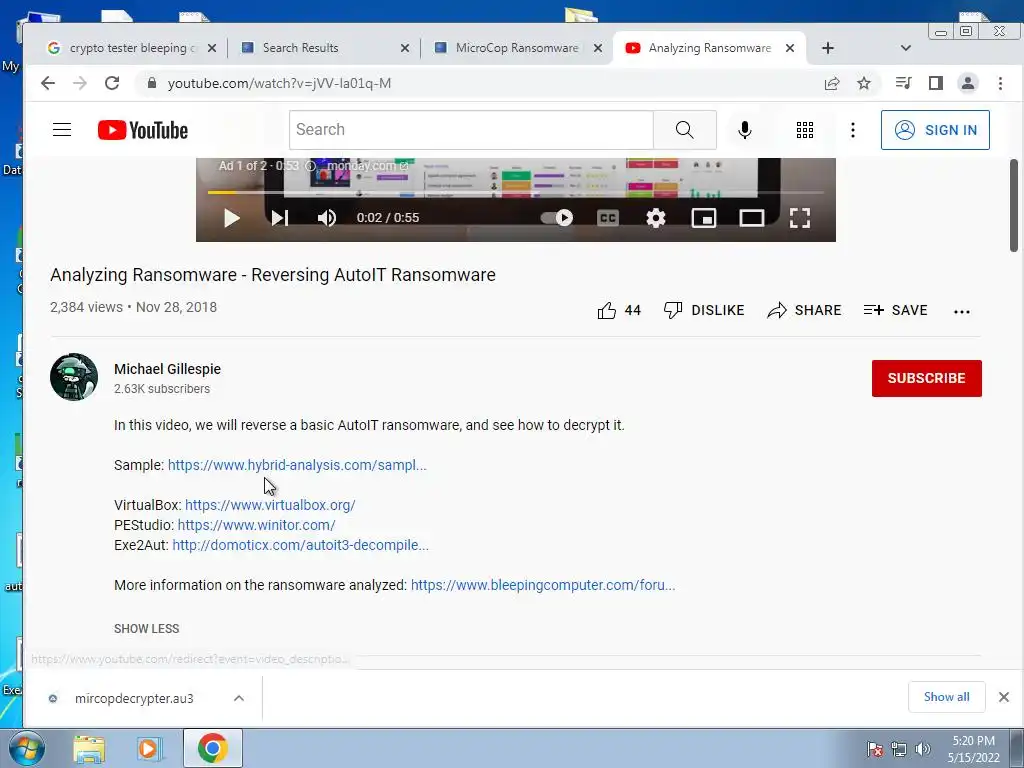
Task: Open video player settings gear
Action: coord(656,217)
